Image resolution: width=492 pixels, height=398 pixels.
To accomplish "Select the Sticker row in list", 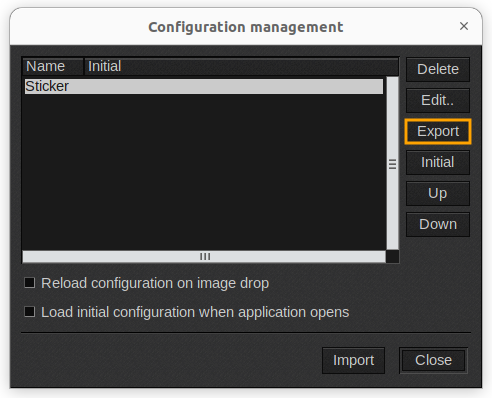I will [x=204, y=86].
